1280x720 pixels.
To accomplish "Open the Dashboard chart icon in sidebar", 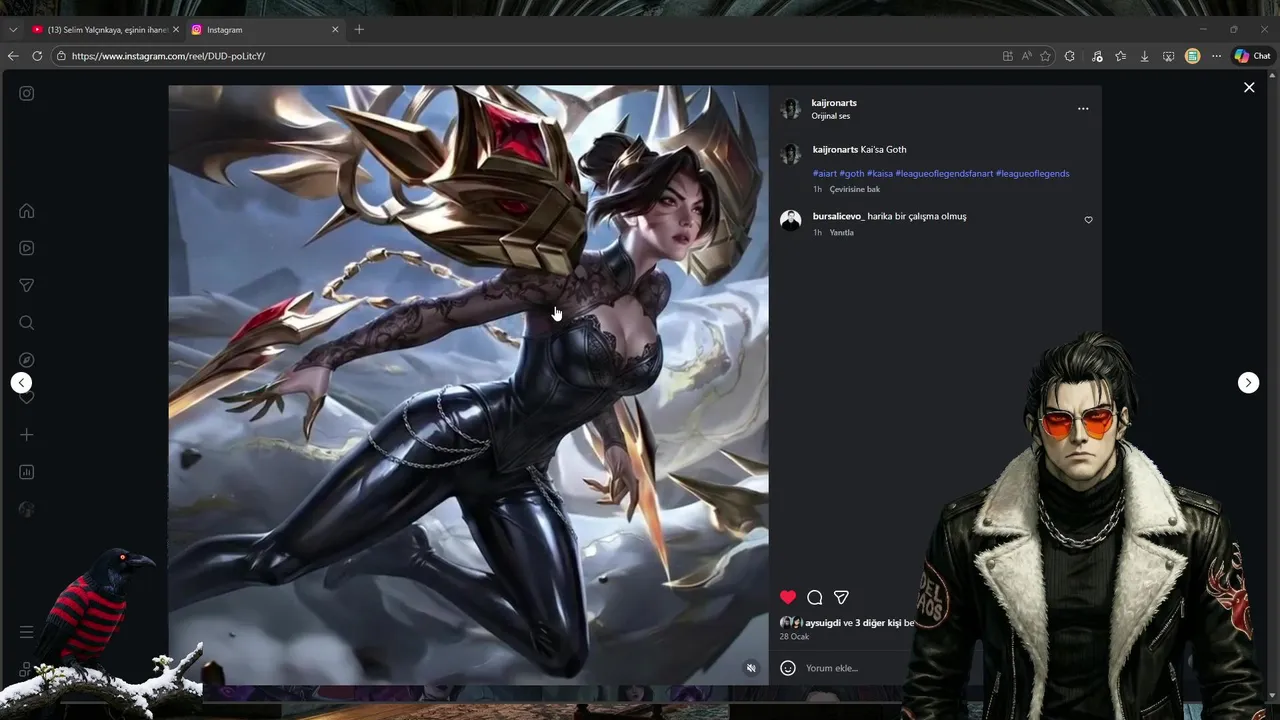I will click(x=27, y=472).
